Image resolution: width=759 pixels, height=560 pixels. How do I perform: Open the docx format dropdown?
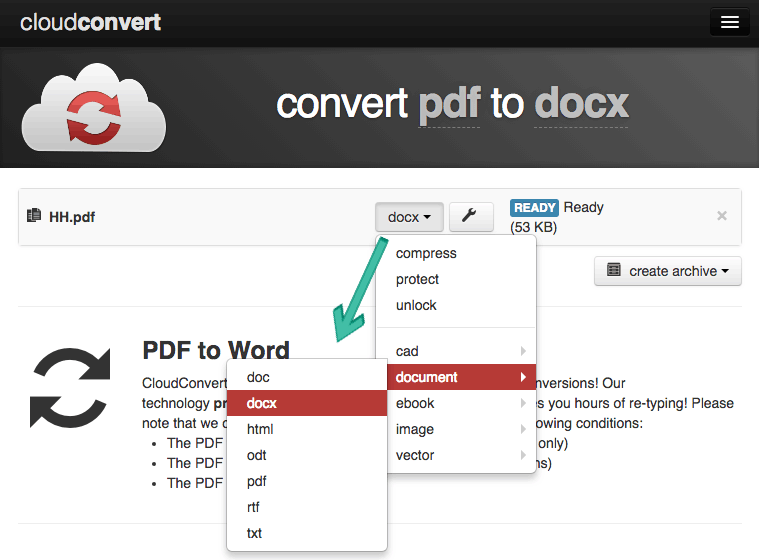point(409,217)
